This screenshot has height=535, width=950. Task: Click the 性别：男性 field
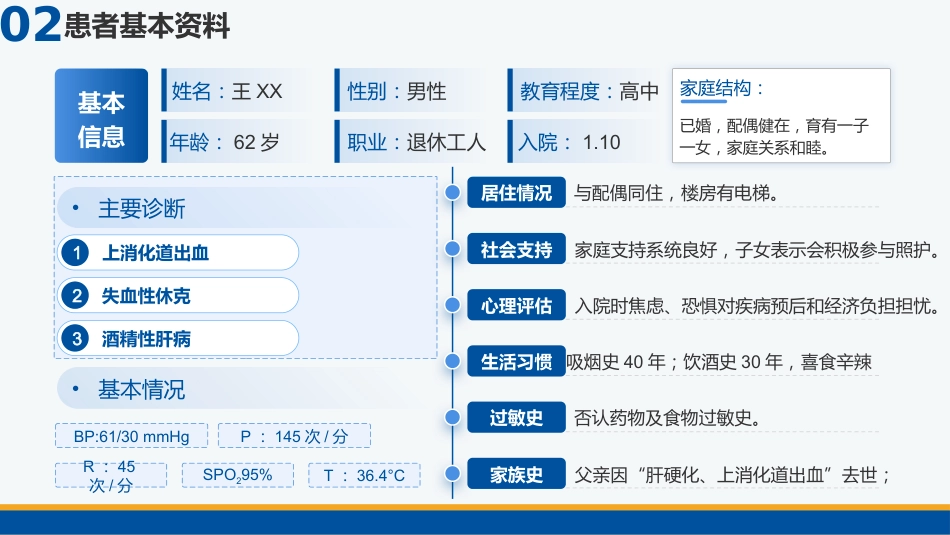[412, 90]
